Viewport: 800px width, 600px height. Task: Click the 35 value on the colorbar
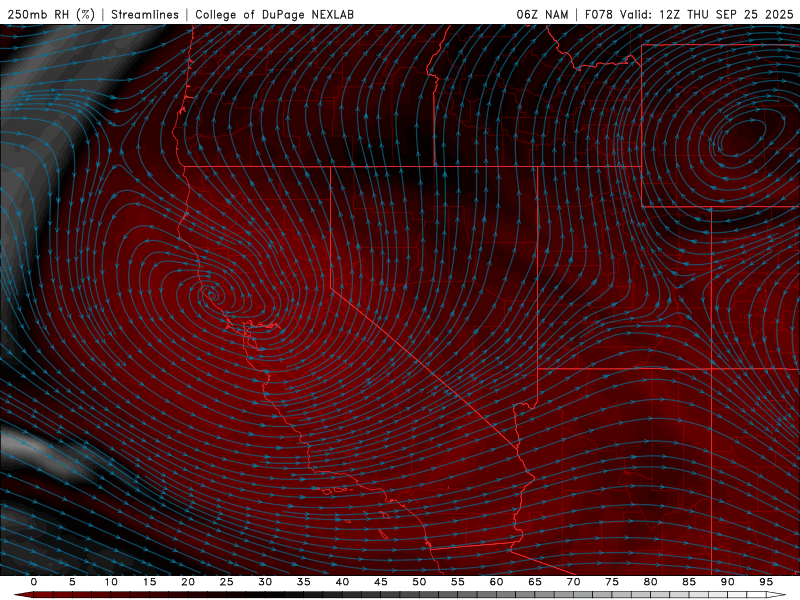[x=303, y=582]
